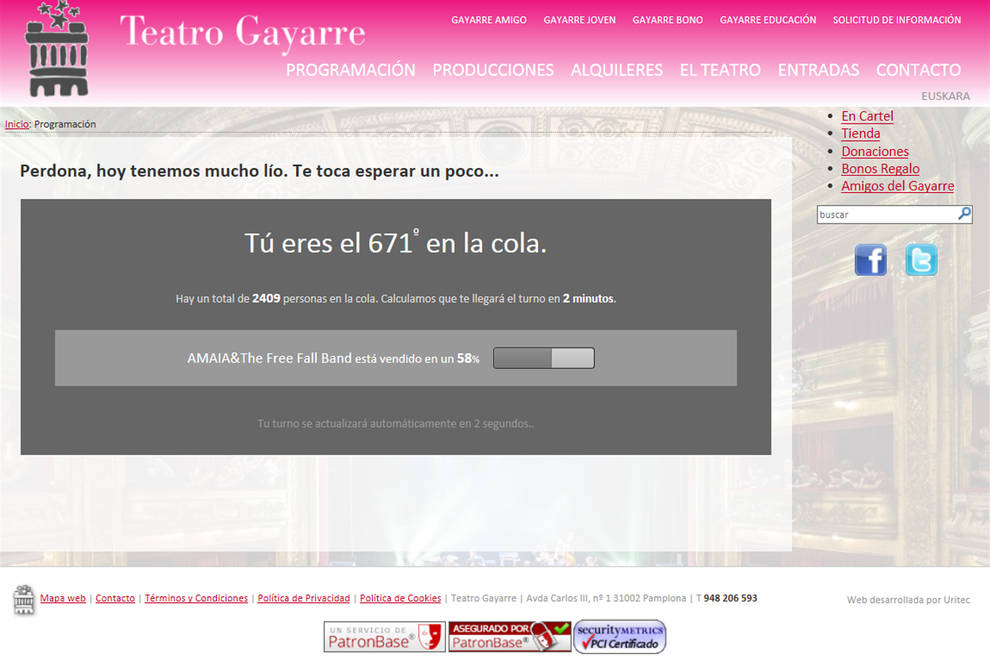Open the Entradas menu
The width and height of the screenshot is (990, 663).
pyautogui.click(x=818, y=70)
